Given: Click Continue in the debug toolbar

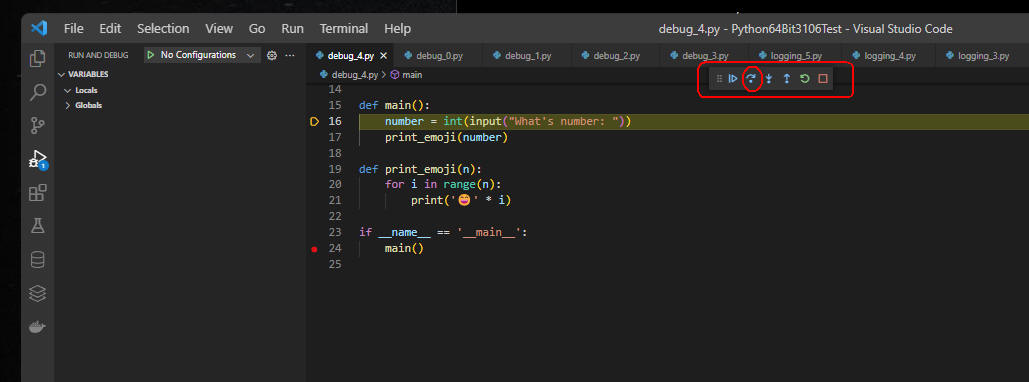Looking at the screenshot, I should [x=733, y=79].
